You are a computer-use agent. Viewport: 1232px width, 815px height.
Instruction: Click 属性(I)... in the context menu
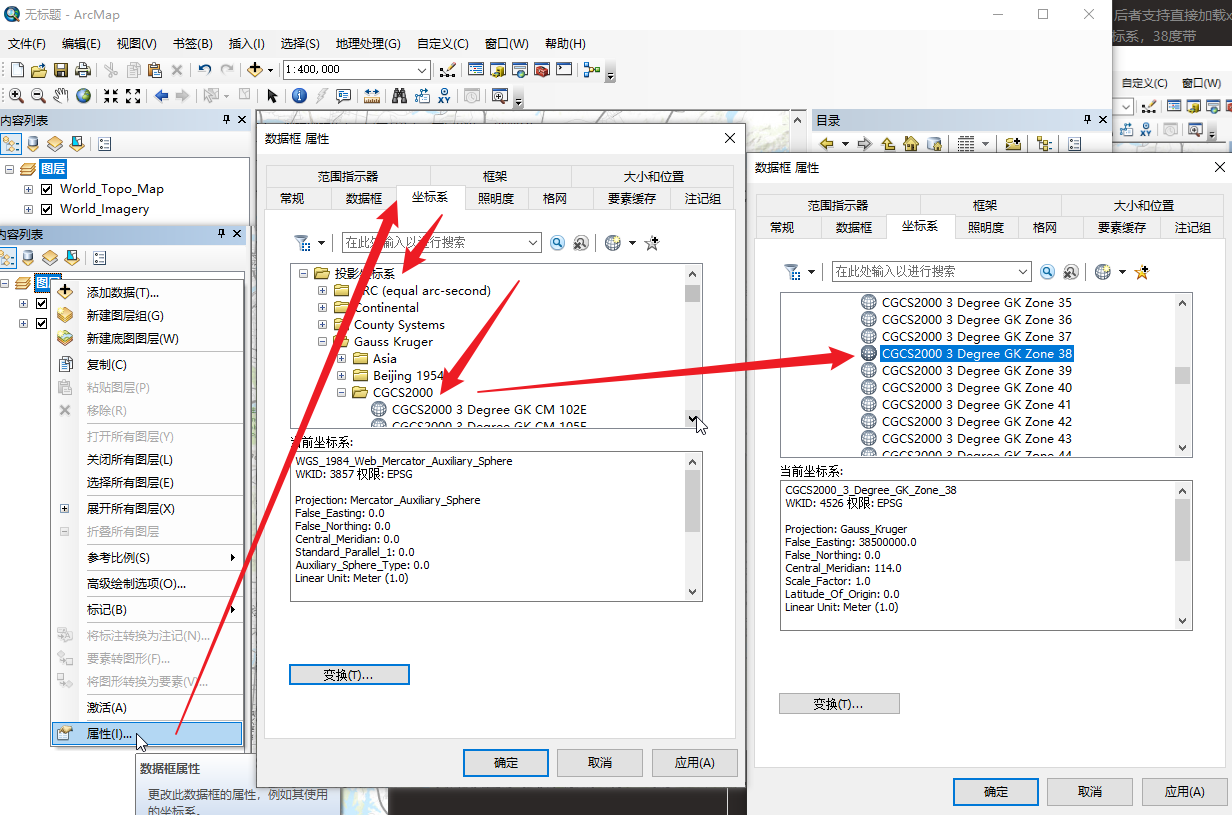[109, 734]
